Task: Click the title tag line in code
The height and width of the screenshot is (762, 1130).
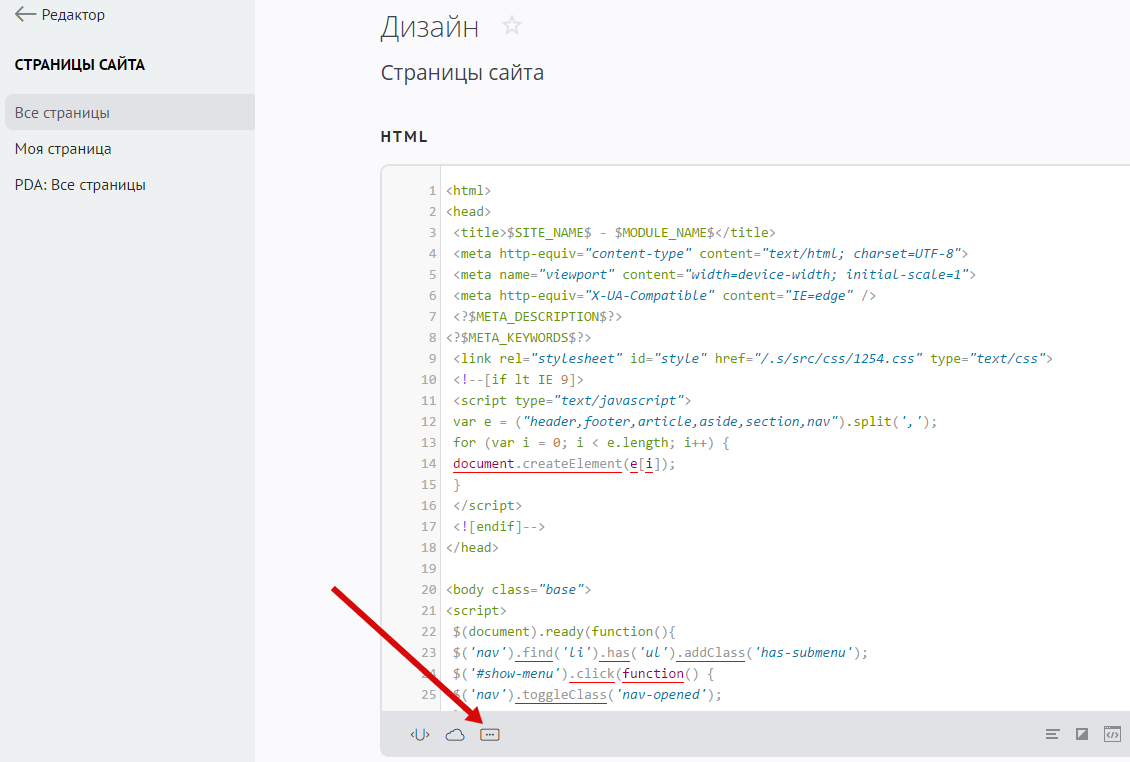Action: 613,233
